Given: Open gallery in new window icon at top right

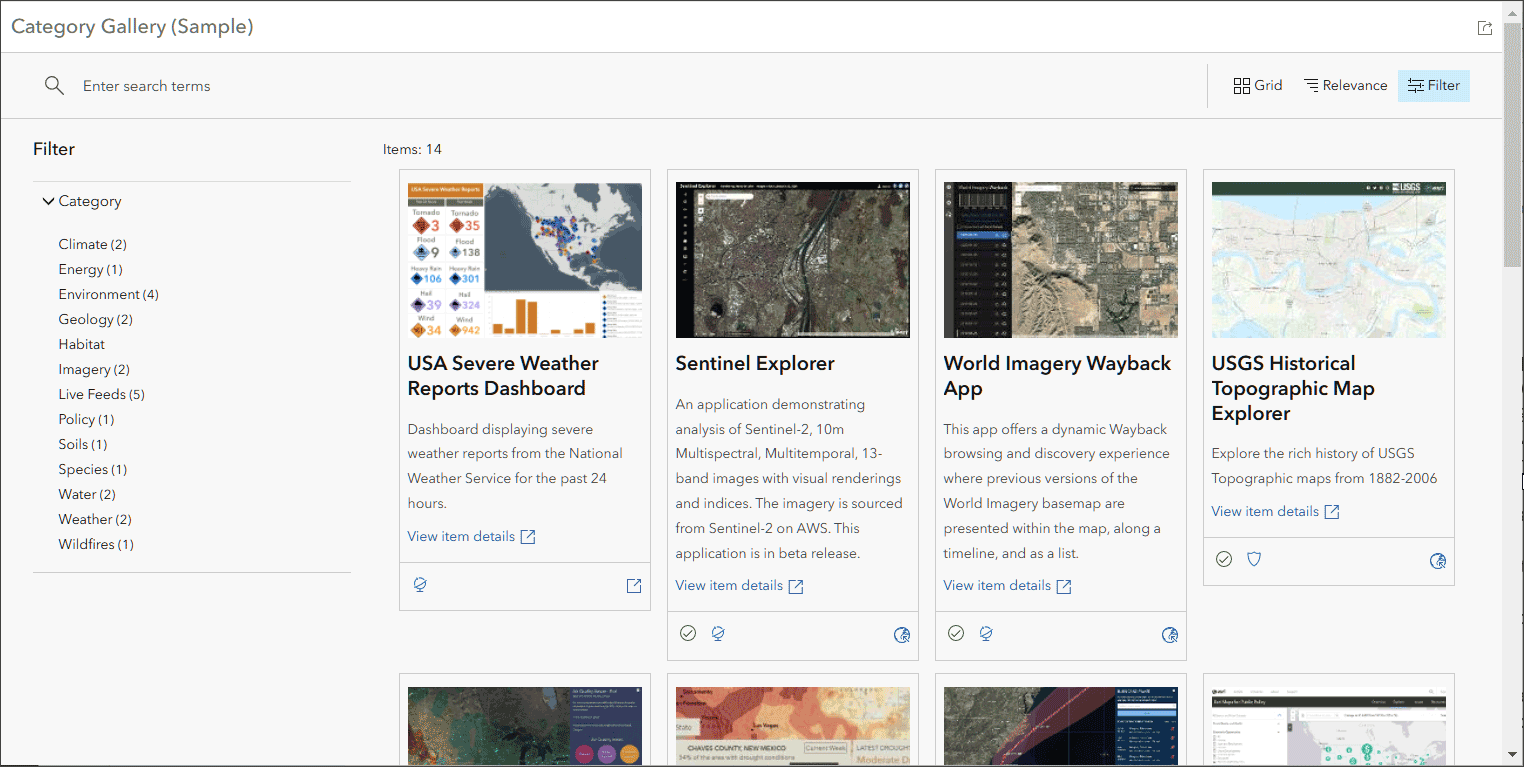Looking at the screenshot, I should (x=1485, y=28).
